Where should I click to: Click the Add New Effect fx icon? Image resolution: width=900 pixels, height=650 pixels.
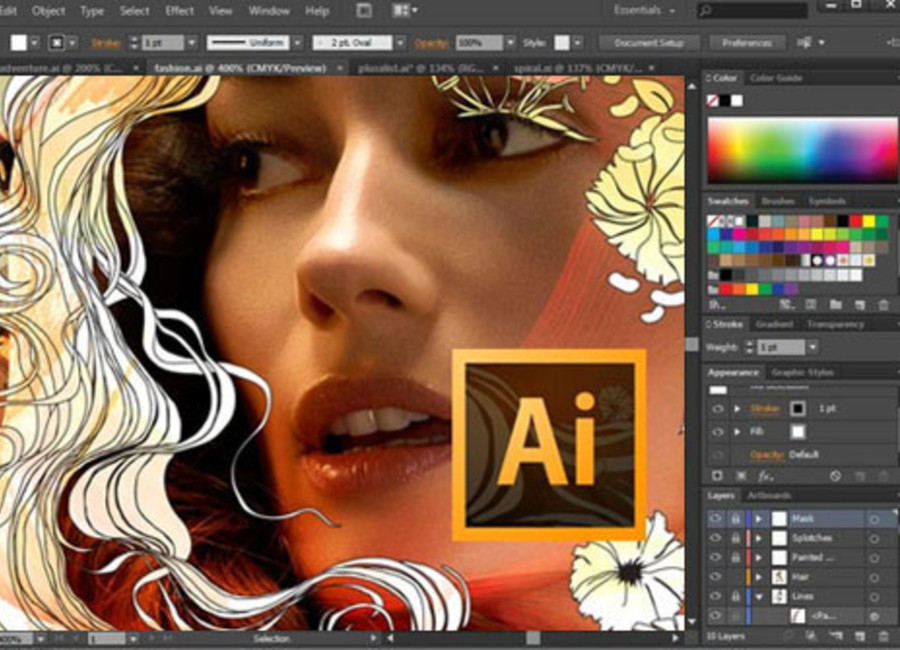pyautogui.click(x=766, y=475)
